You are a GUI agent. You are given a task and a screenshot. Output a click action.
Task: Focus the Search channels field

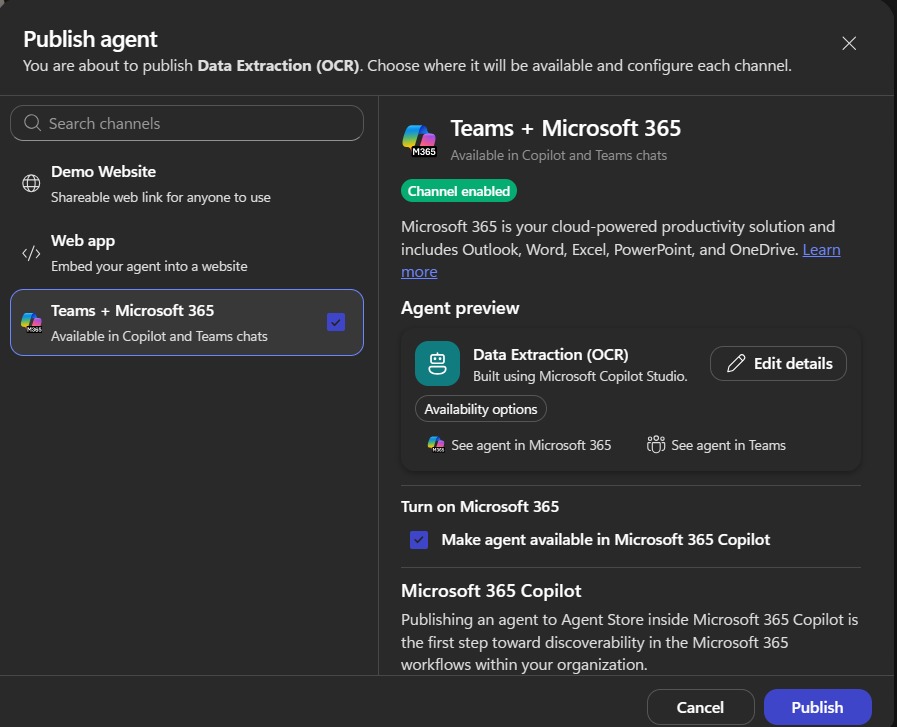click(x=186, y=123)
